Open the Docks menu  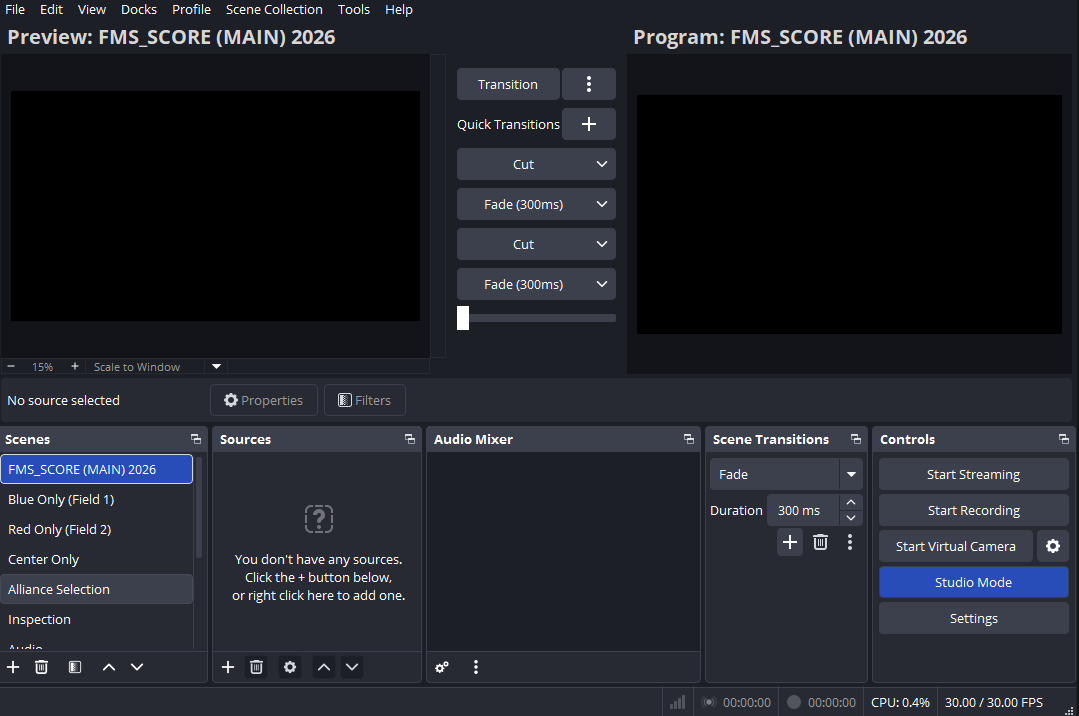138,9
